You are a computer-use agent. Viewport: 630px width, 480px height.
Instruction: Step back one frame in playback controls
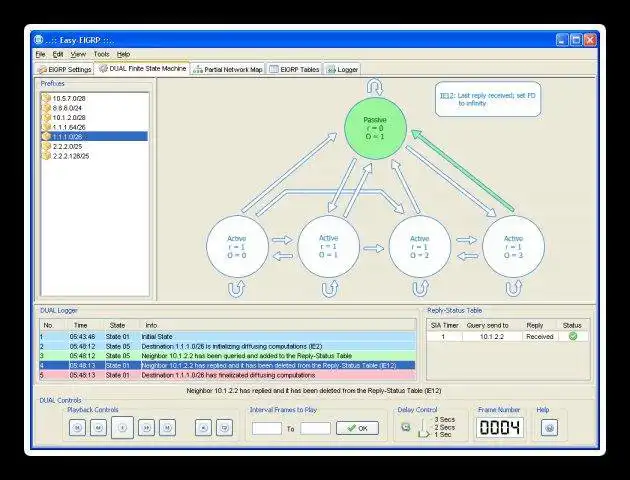click(98, 428)
